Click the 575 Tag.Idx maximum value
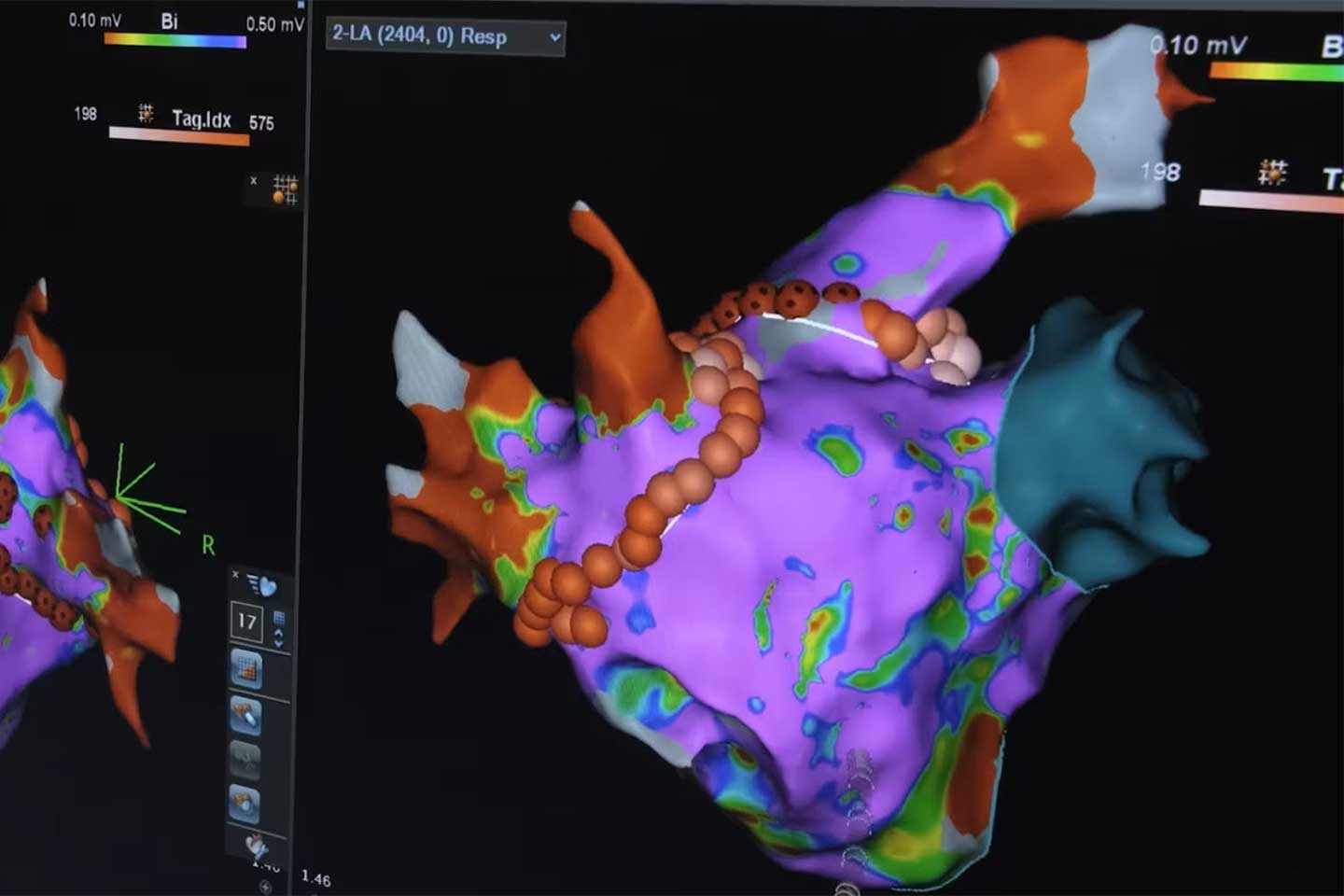The image size is (1344, 896). (261, 122)
